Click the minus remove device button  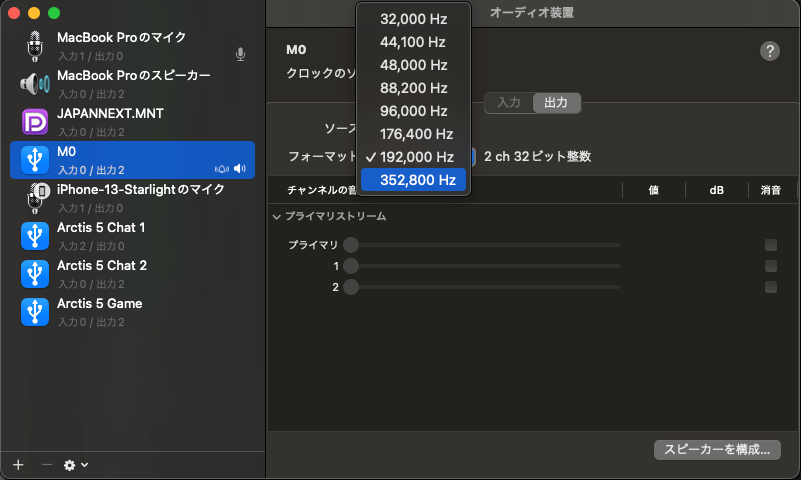pyautogui.click(x=46, y=465)
